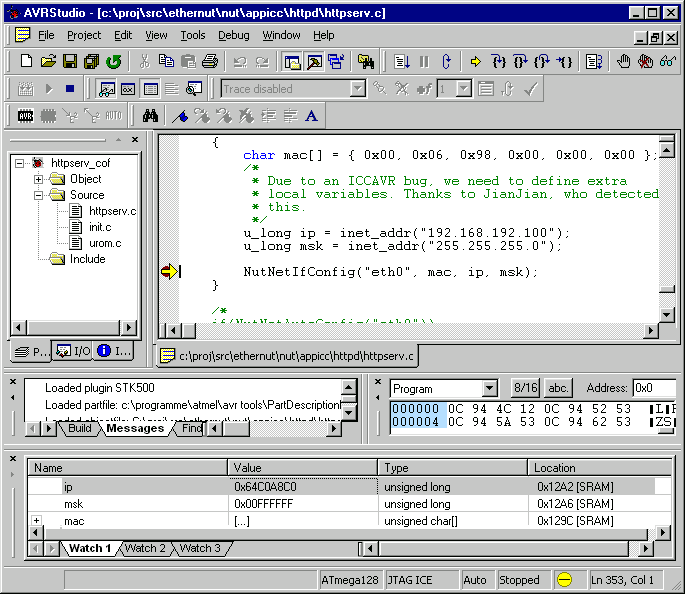The image size is (685, 594).
Task: Click the Step Into braces icon
Action: pos(498,62)
